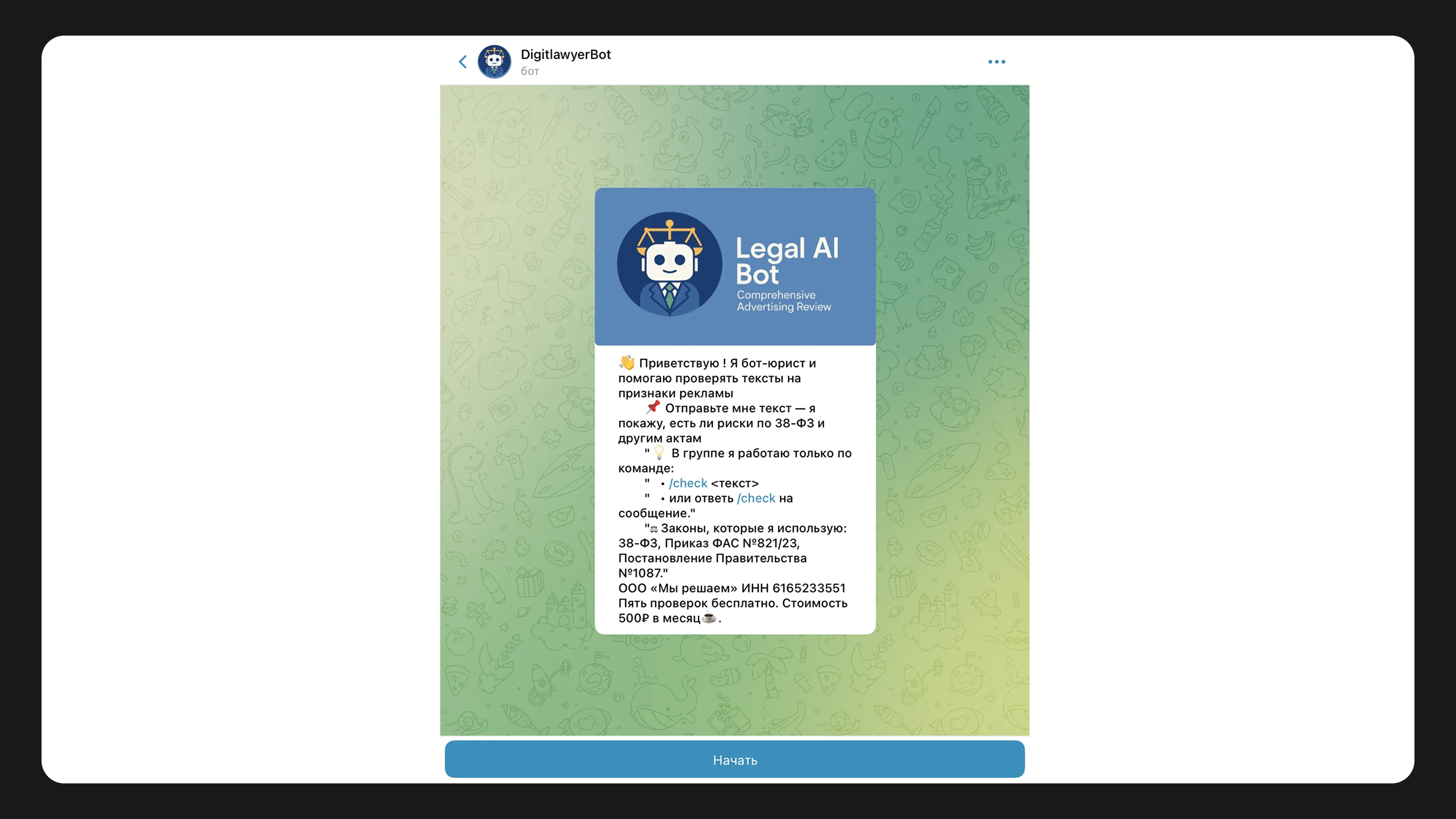
Task: Open the three-dots more options menu
Action: [x=996, y=61]
